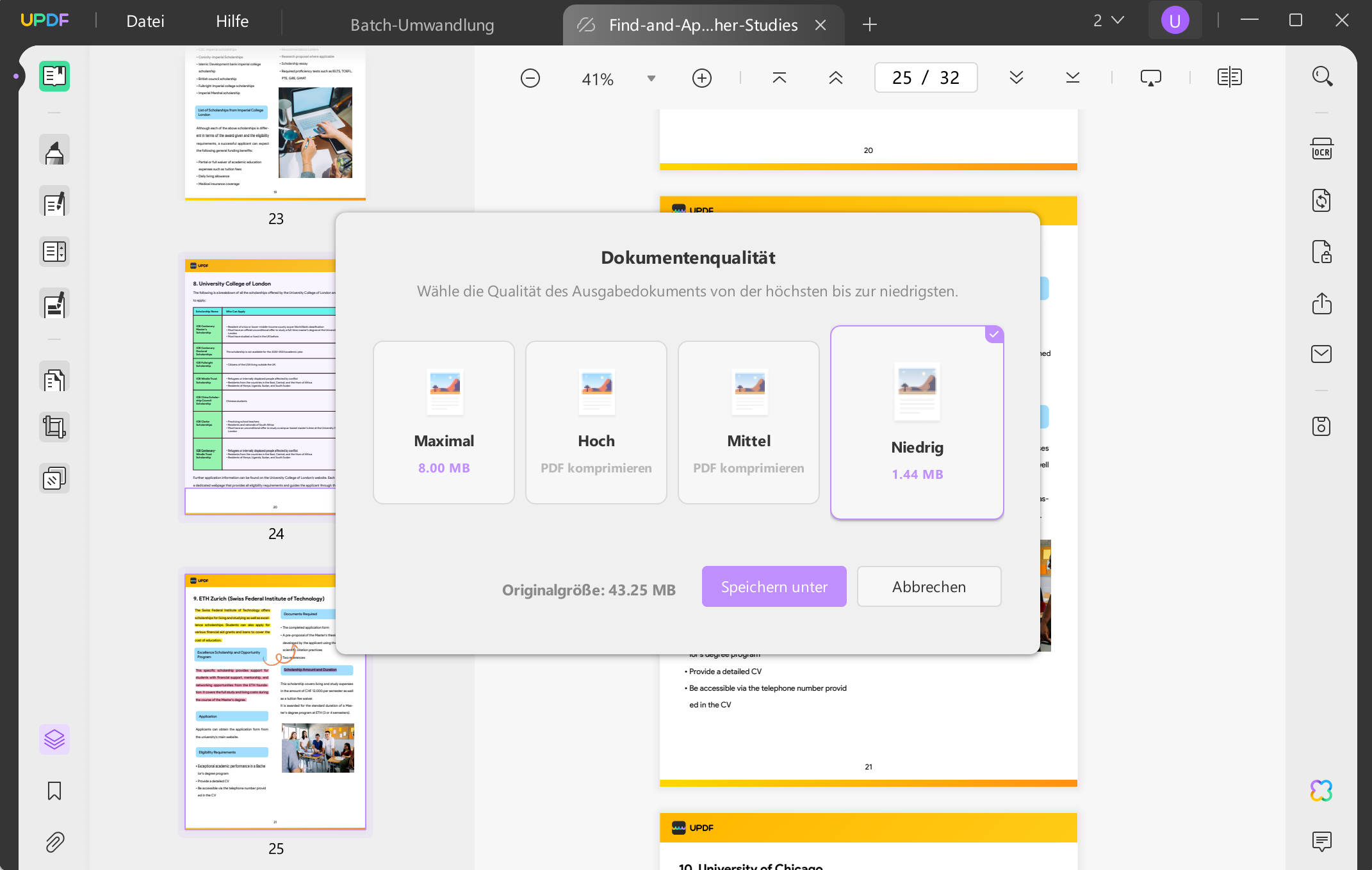
Task: Click the Abbrechen button
Action: pyautogui.click(x=929, y=586)
